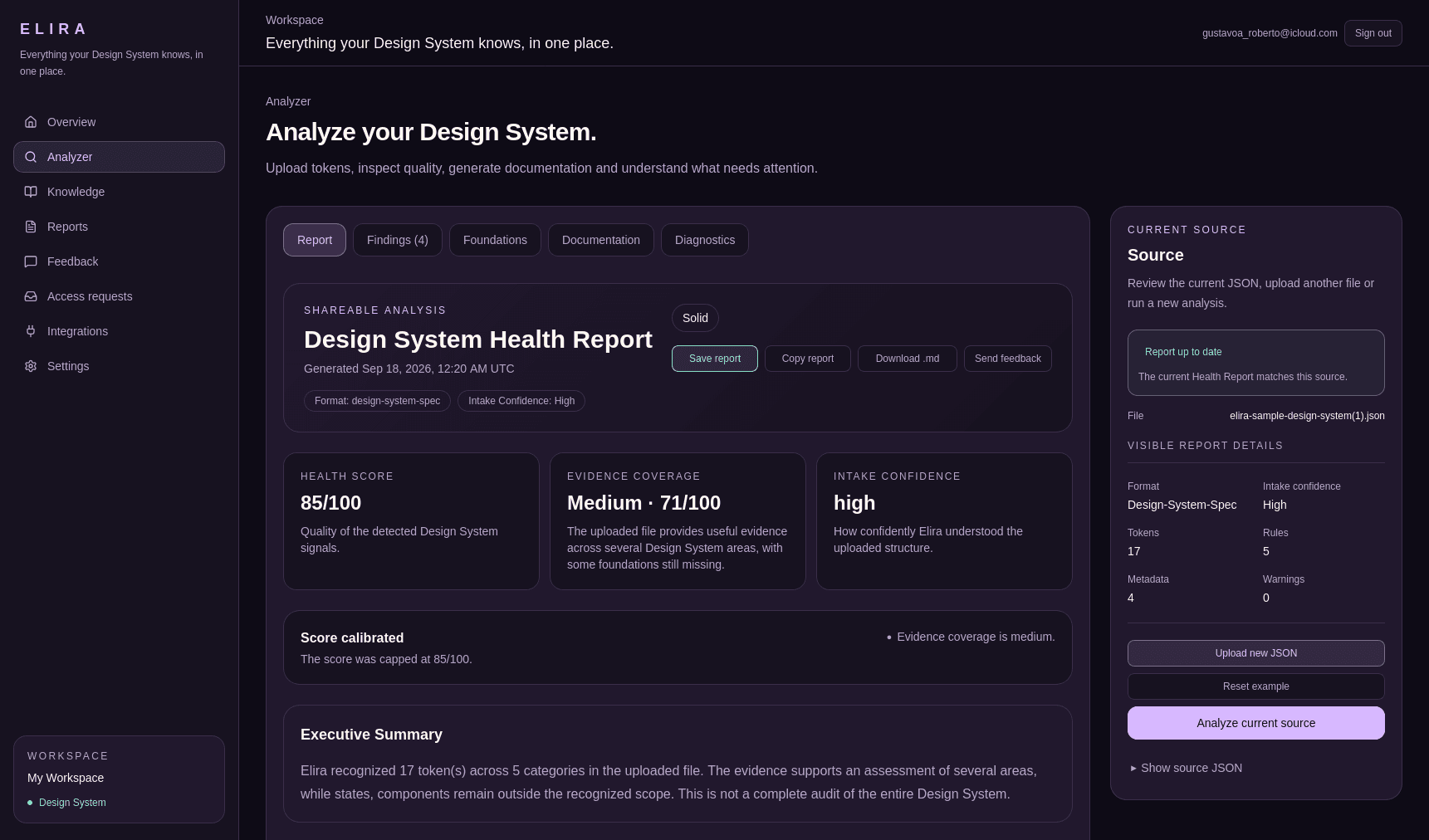Click the Solid status badge
This screenshot has width=1429, height=840.
[695, 318]
